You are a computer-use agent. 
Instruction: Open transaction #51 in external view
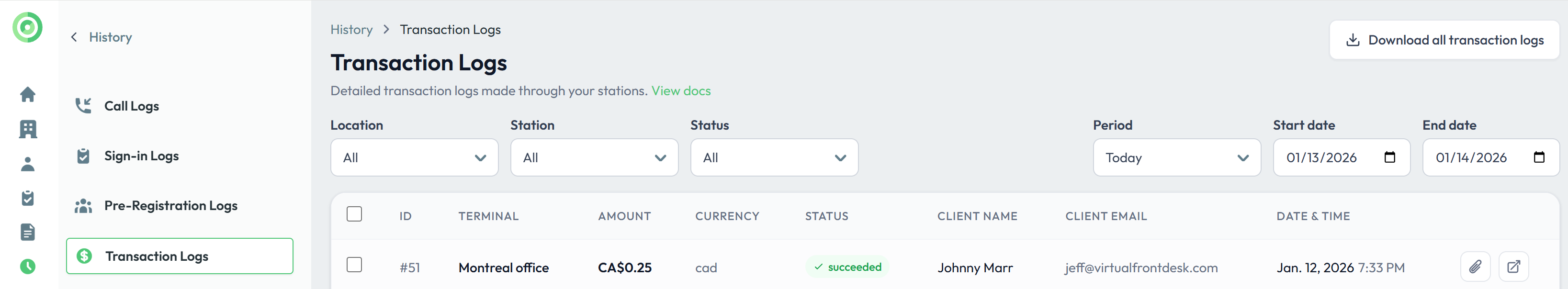1513,267
